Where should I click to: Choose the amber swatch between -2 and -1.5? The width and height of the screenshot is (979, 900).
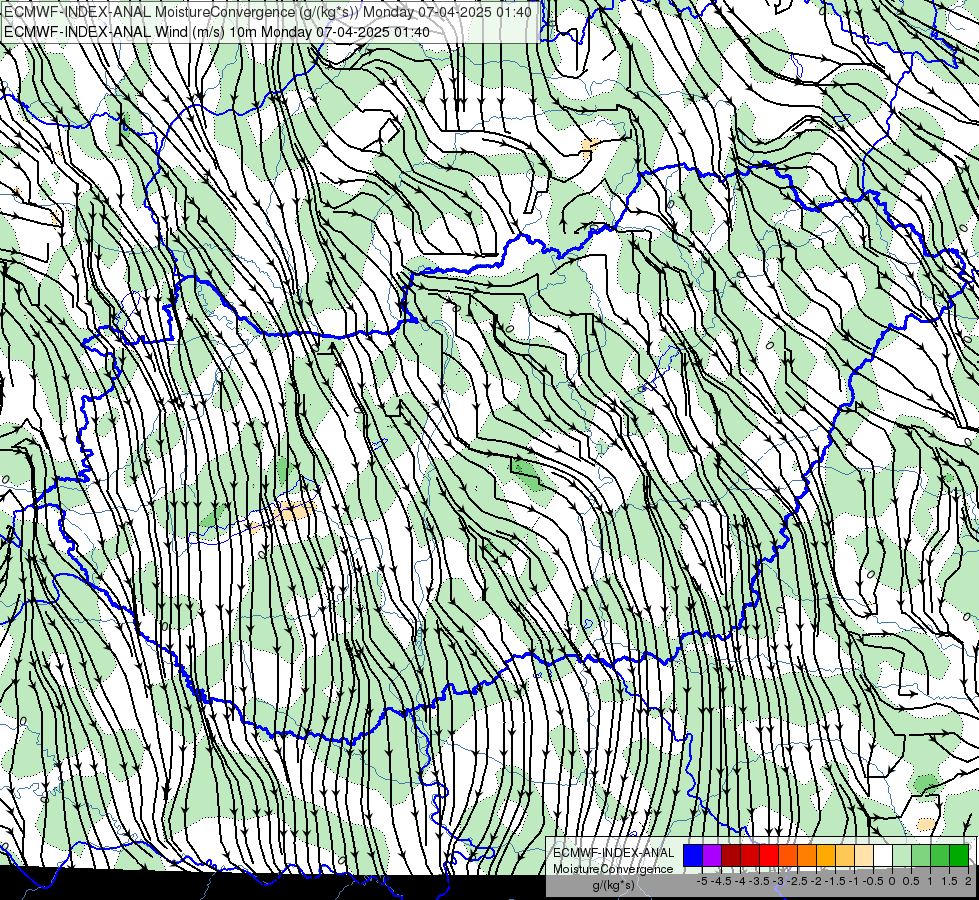(826, 855)
